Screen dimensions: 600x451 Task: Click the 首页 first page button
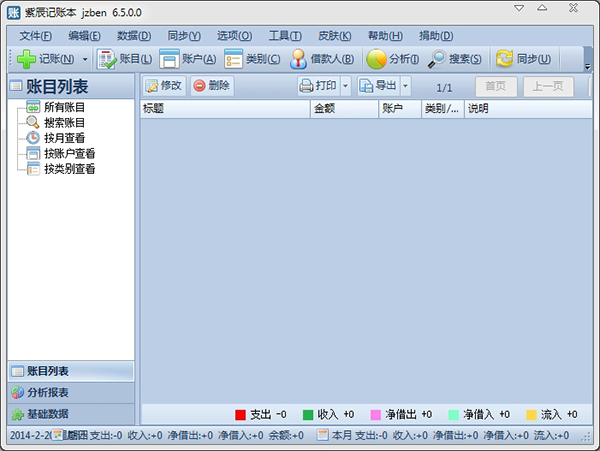point(496,86)
